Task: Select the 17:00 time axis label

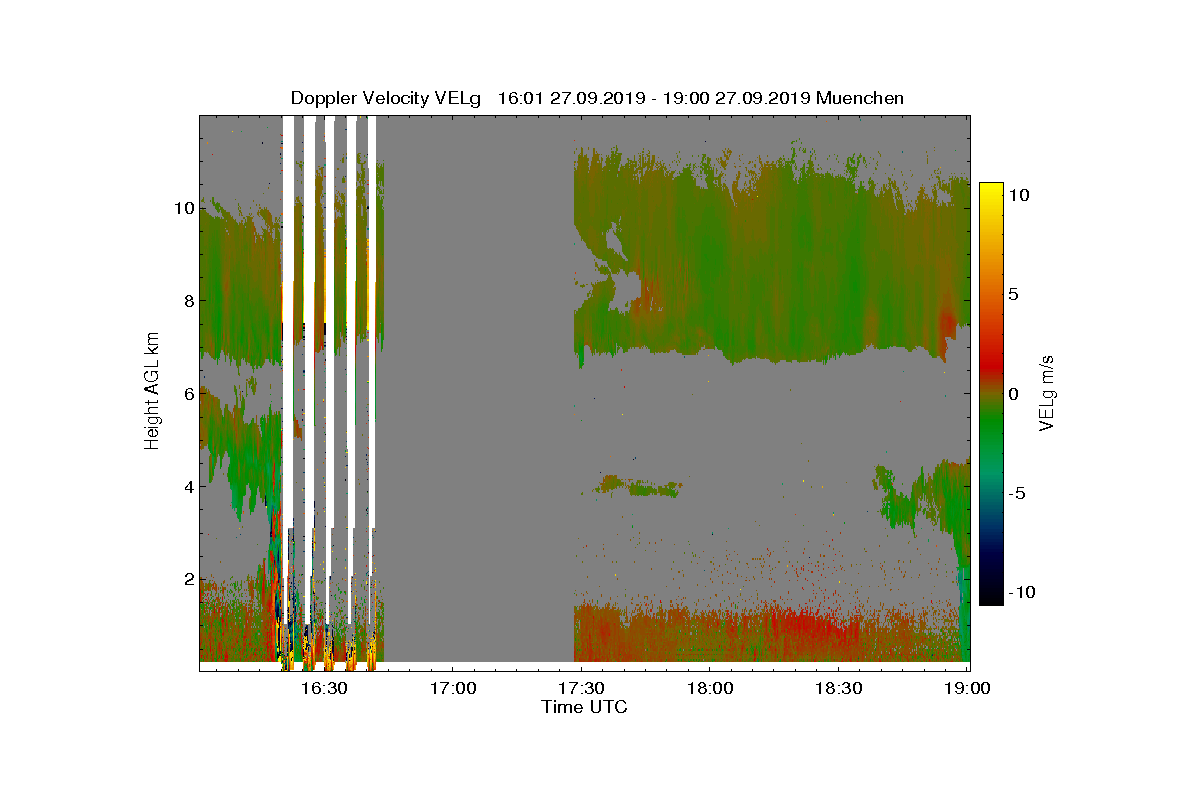Action: (x=452, y=688)
